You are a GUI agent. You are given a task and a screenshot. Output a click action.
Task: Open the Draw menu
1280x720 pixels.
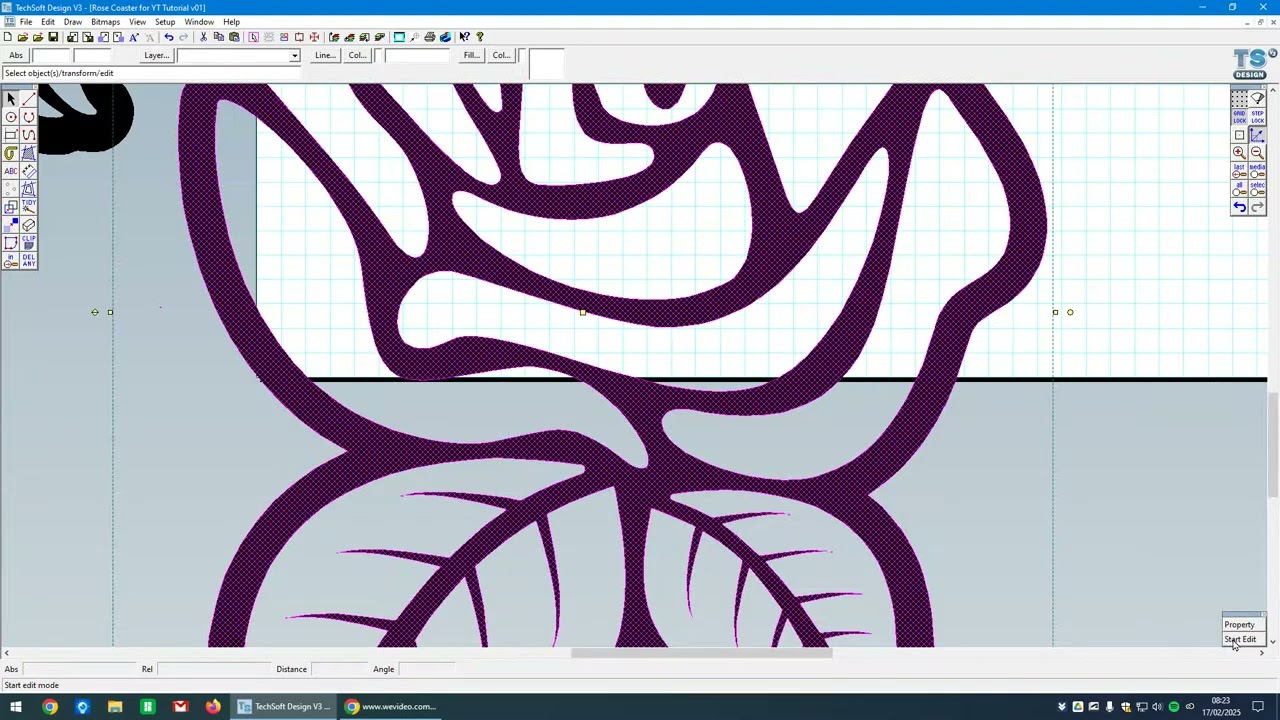click(73, 22)
